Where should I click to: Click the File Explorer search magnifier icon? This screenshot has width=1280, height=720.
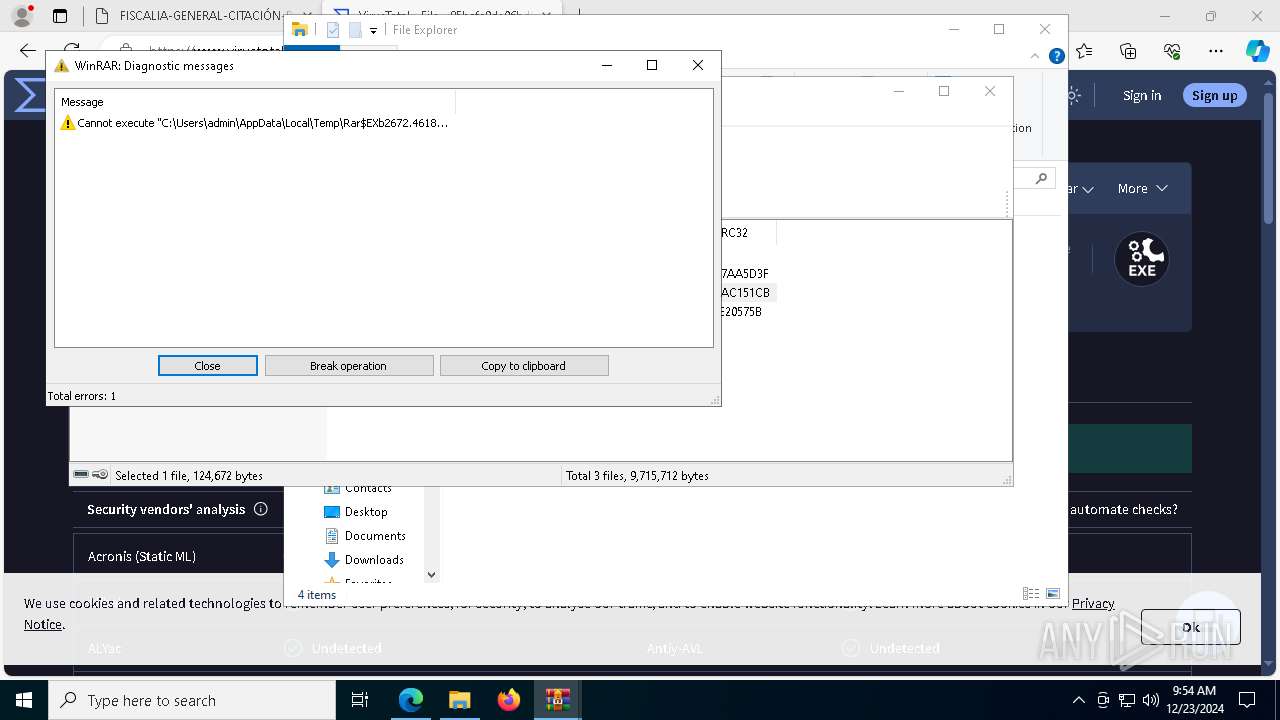(x=1041, y=178)
